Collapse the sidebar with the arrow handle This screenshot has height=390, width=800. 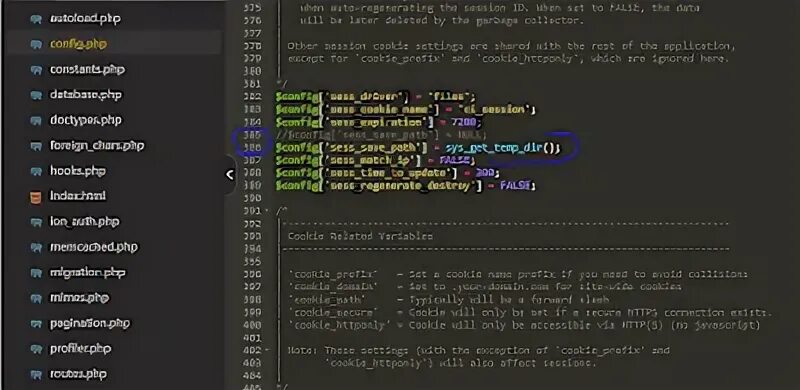point(230,175)
